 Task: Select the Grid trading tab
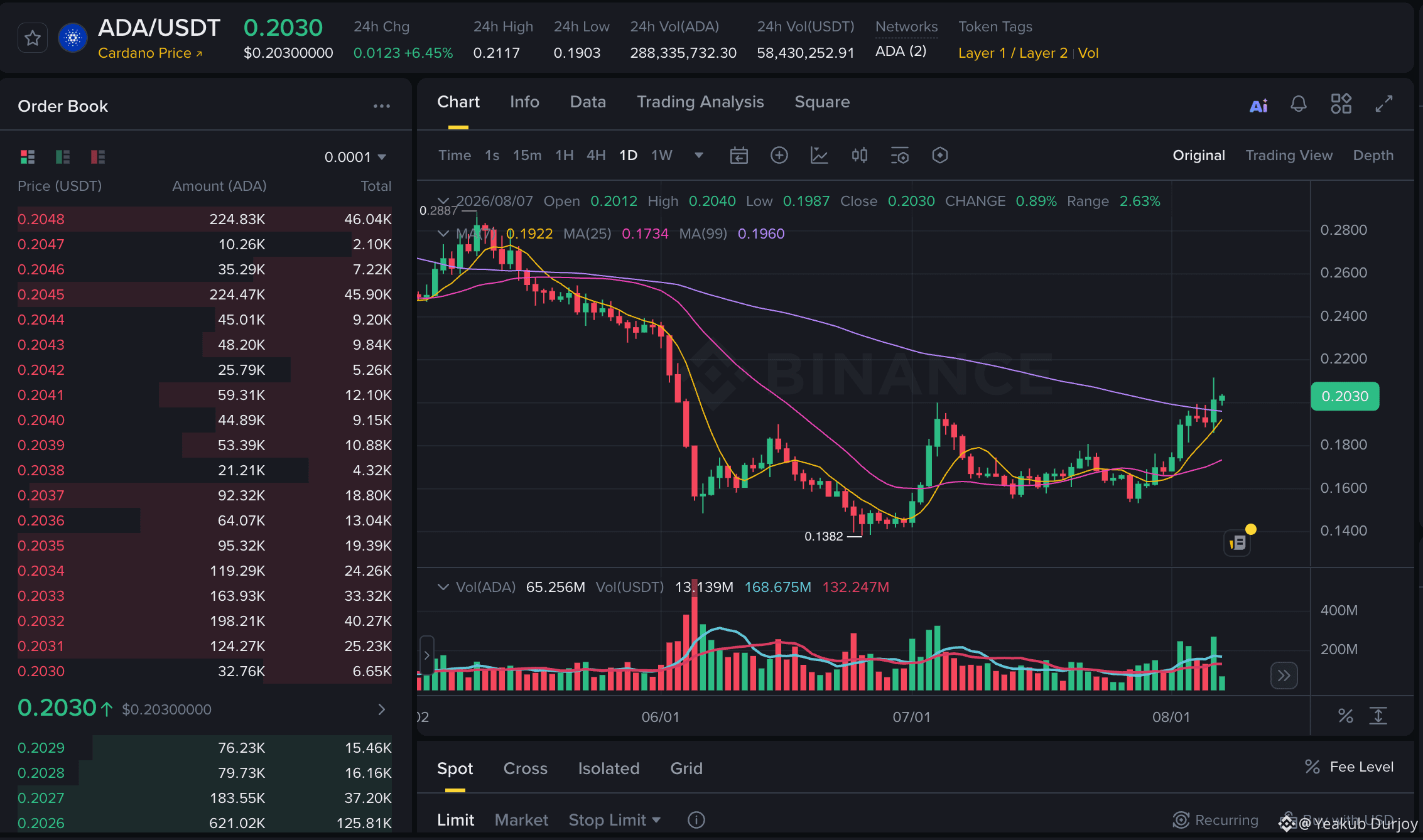(x=686, y=768)
